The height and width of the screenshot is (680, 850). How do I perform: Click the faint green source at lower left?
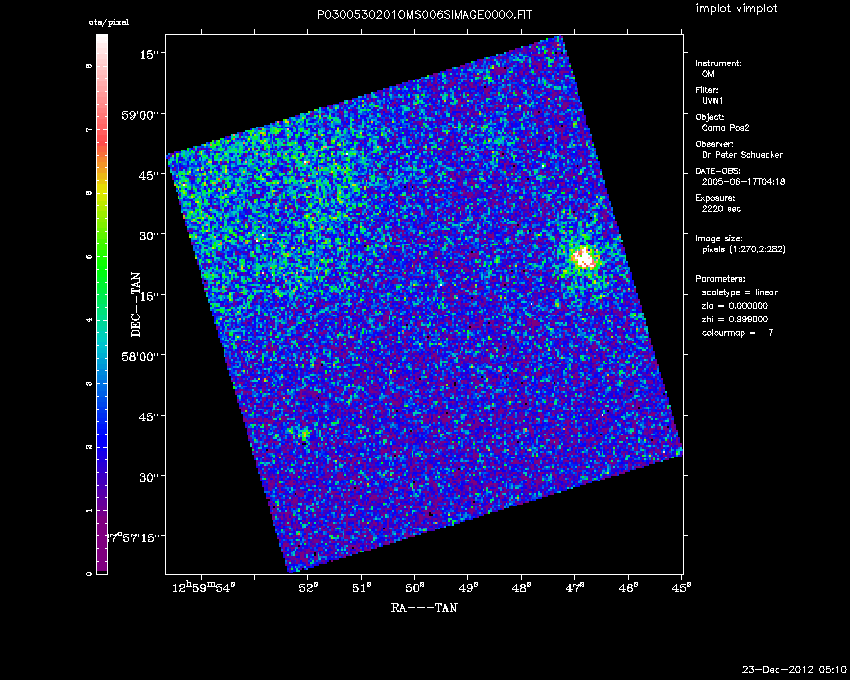point(304,433)
